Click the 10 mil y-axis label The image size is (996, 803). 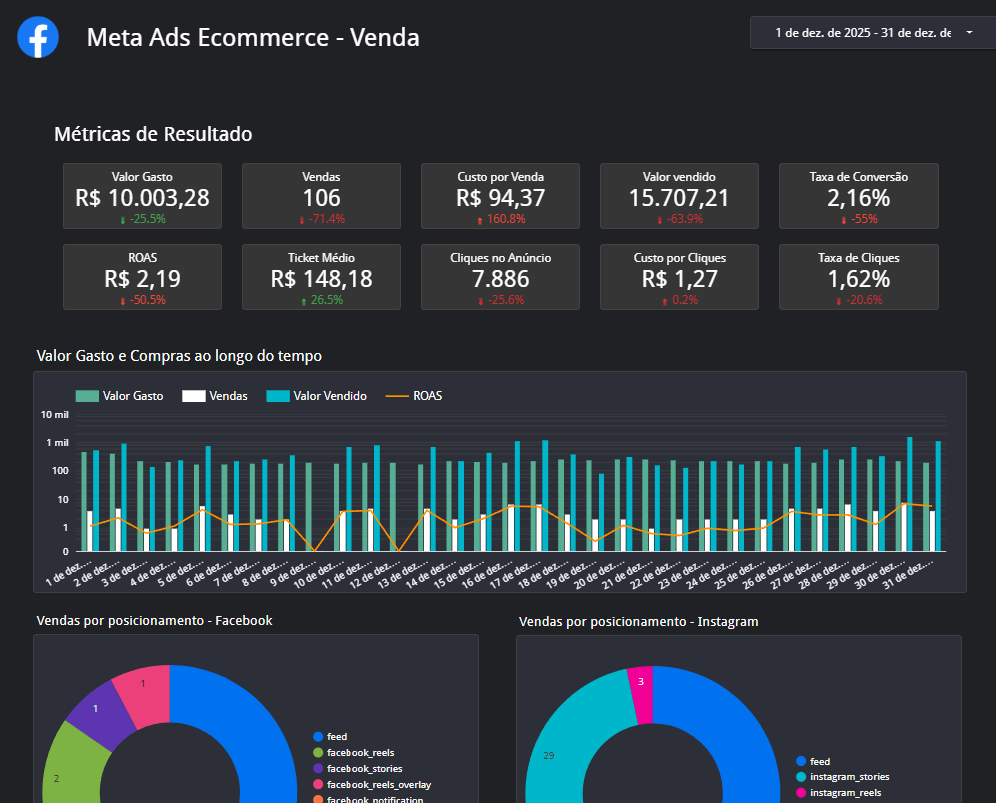pos(55,415)
